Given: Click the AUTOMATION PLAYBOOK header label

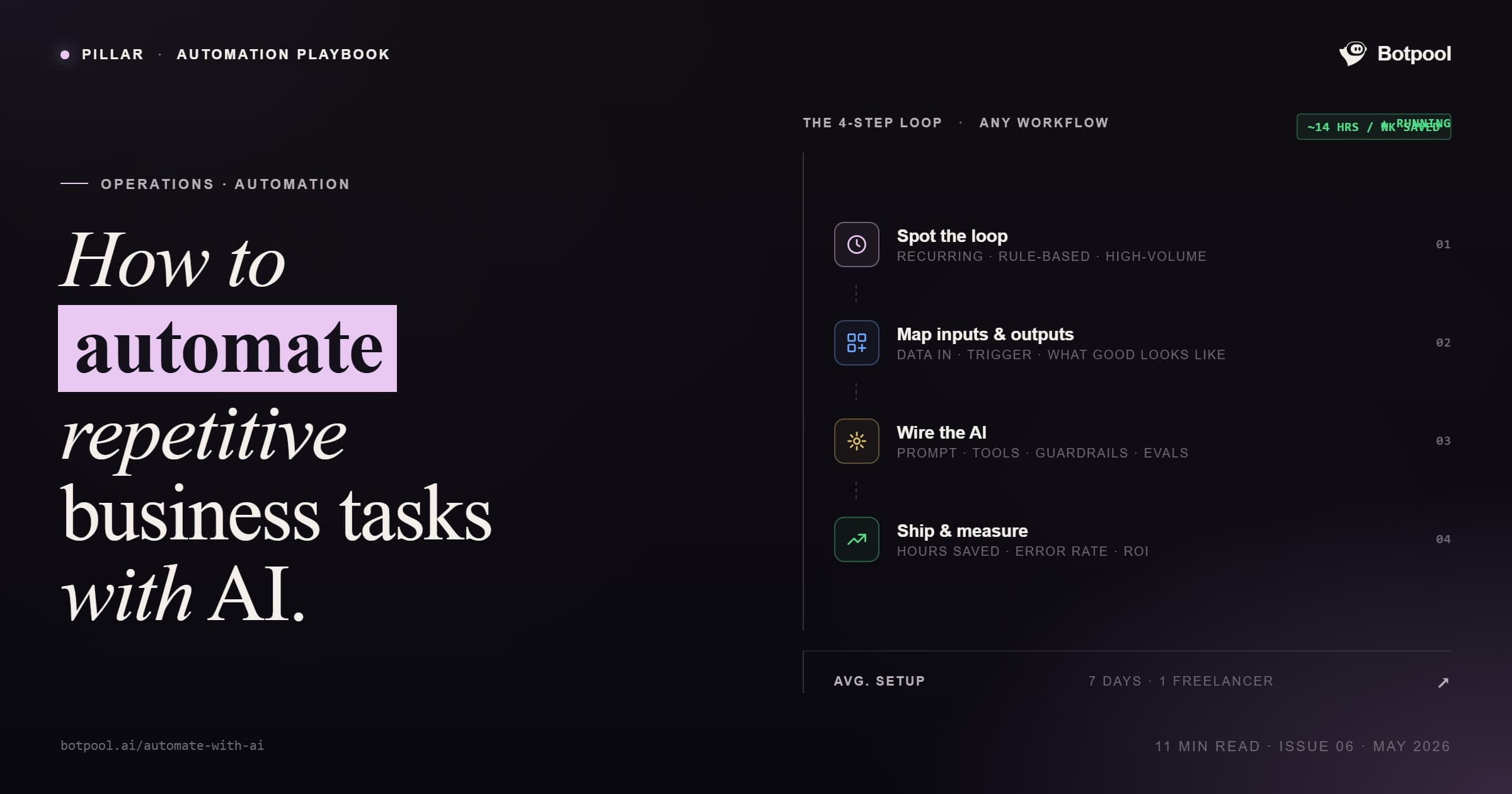Looking at the screenshot, I should 283,54.
